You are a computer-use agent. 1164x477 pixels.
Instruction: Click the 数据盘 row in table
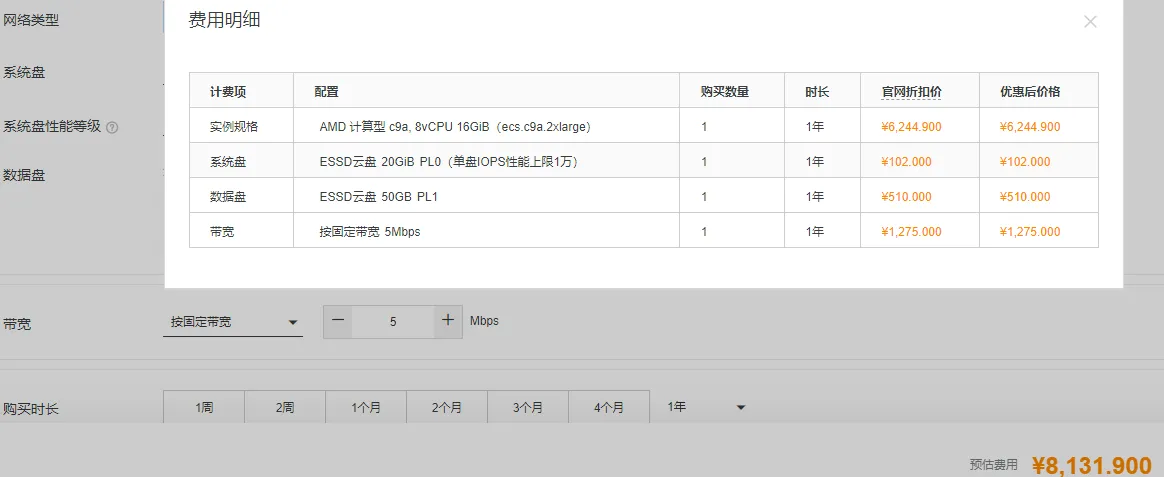pyautogui.click(x=644, y=197)
